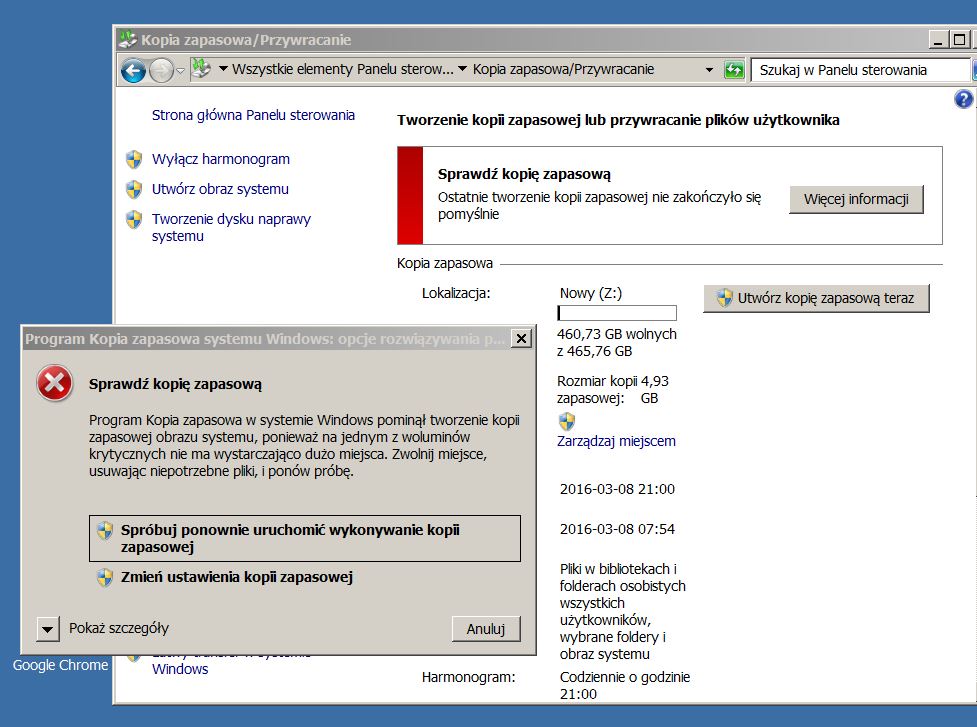Minimize the Kopia zapasowa/Przywracanie window

tap(938, 40)
